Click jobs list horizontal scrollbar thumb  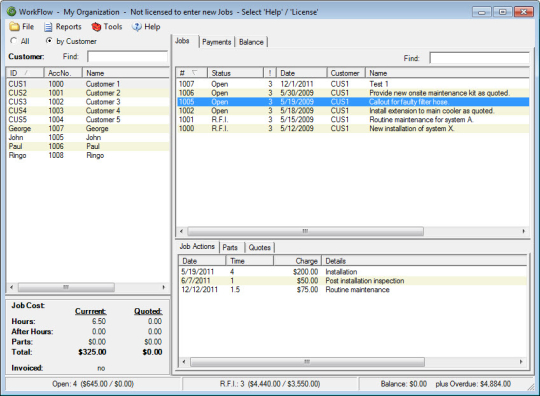[305, 231]
